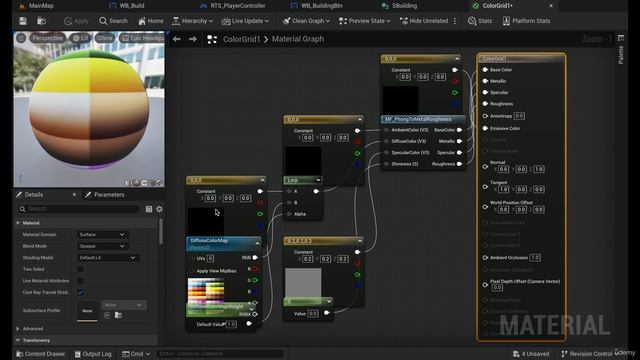Open the Live Update dropdown
The height and width of the screenshot is (360, 640).
pos(245,21)
